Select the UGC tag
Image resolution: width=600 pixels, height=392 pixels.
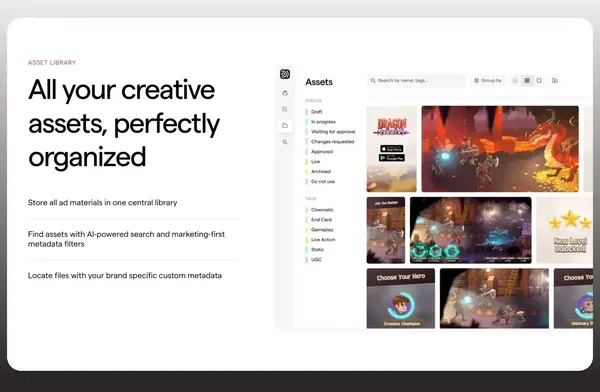tap(313, 260)
